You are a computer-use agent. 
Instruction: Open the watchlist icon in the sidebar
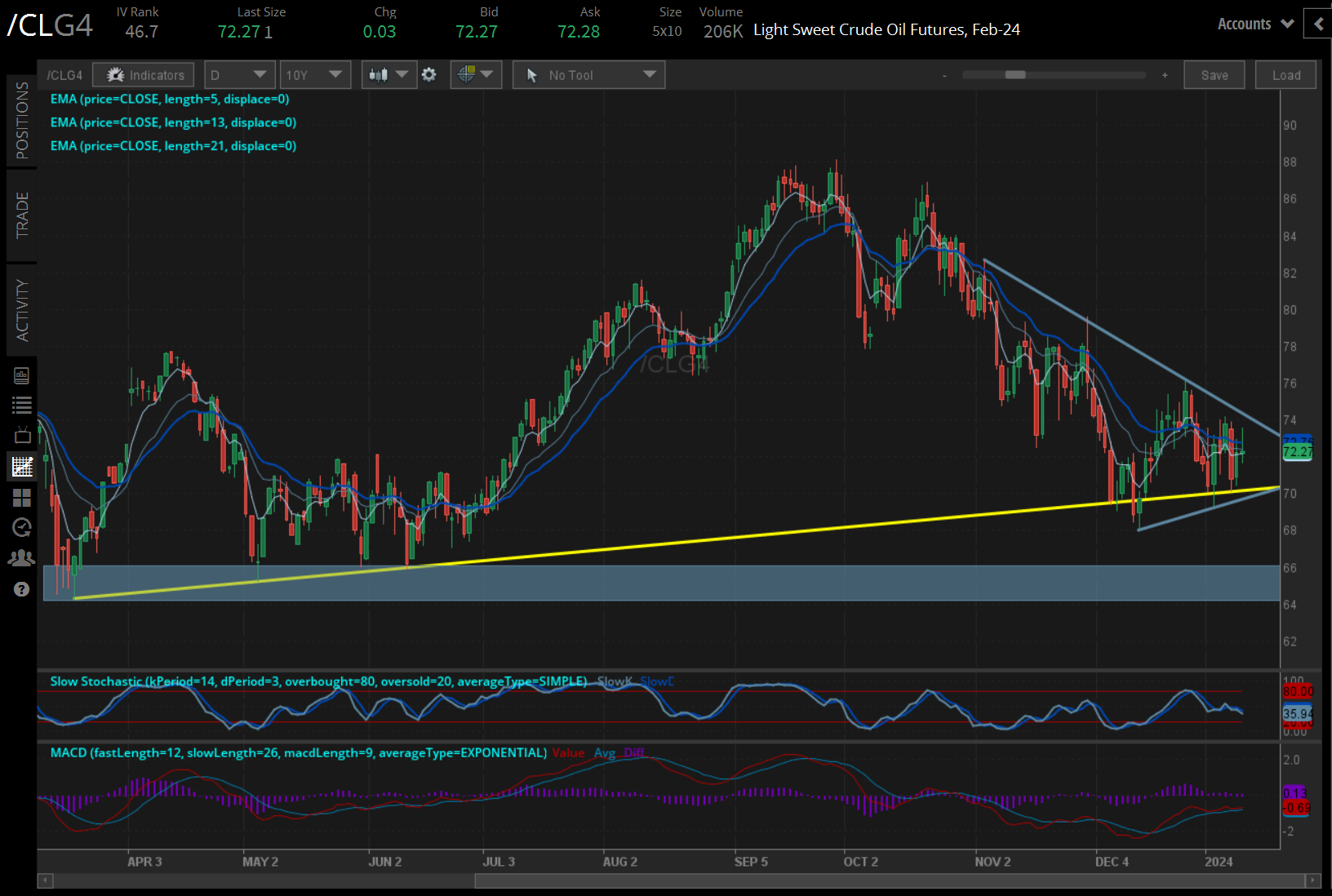(x=21, y=405)
